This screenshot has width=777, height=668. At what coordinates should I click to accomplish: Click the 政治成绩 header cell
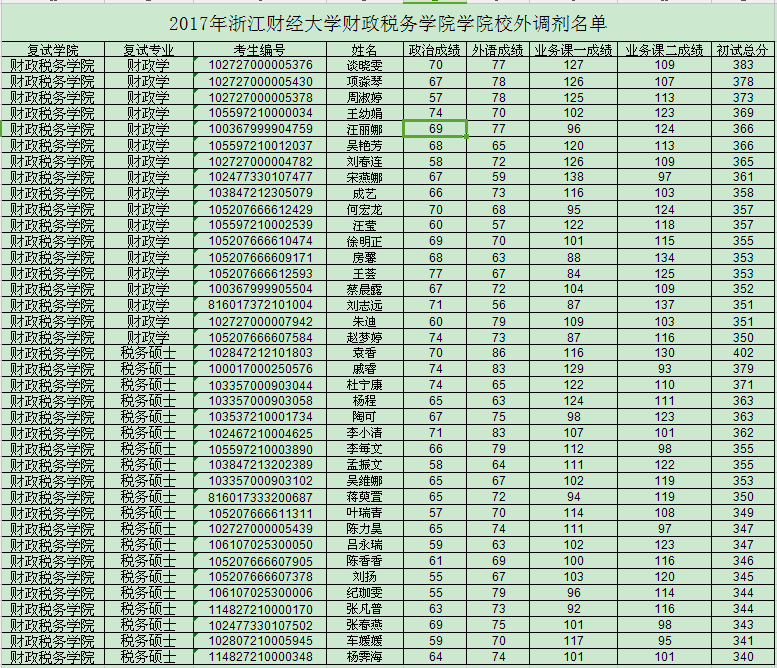(435, 50)
